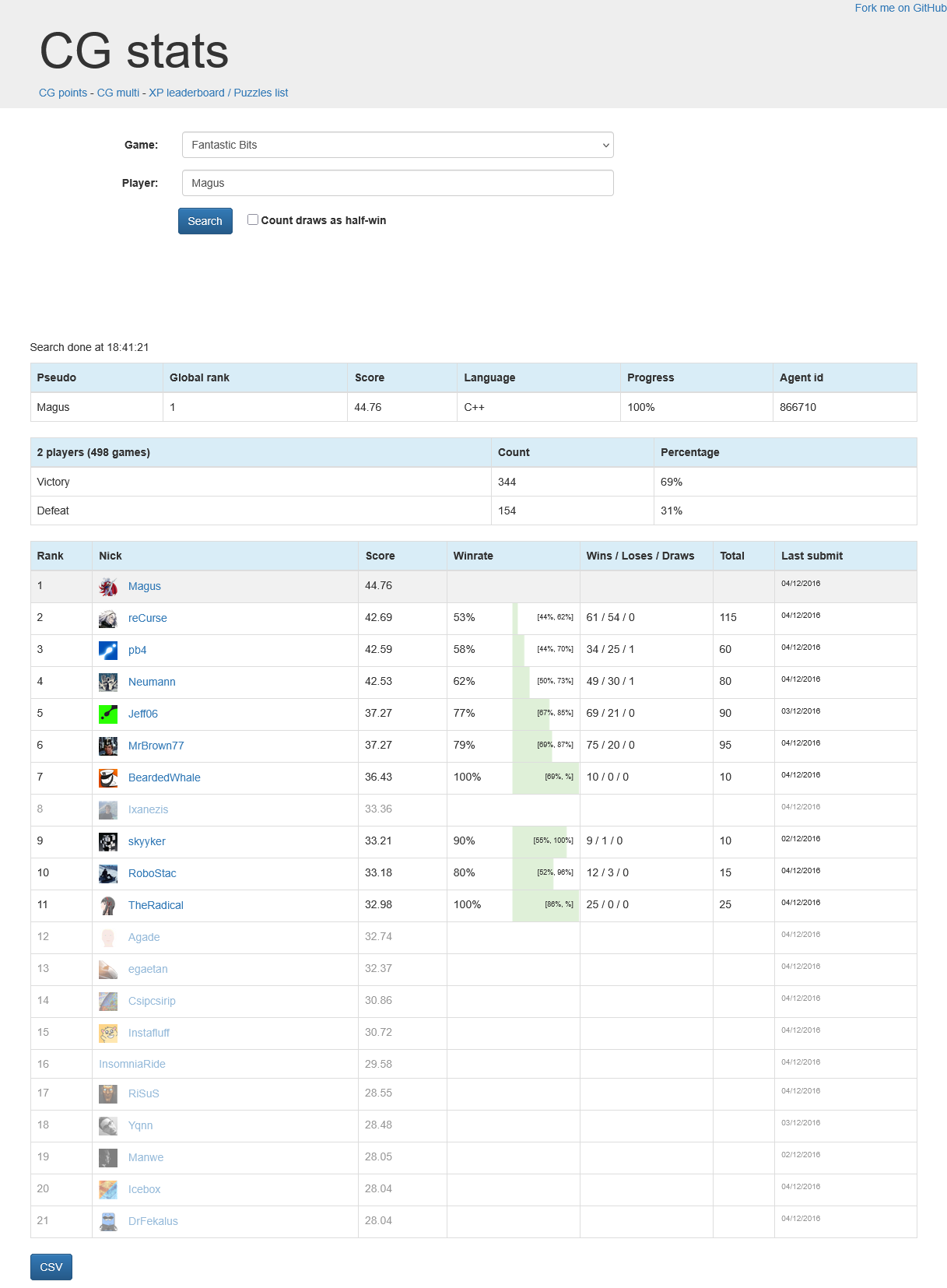
Task: Click BeardedWhale 100% winrate bar
Action: click(x=545, y=777)
